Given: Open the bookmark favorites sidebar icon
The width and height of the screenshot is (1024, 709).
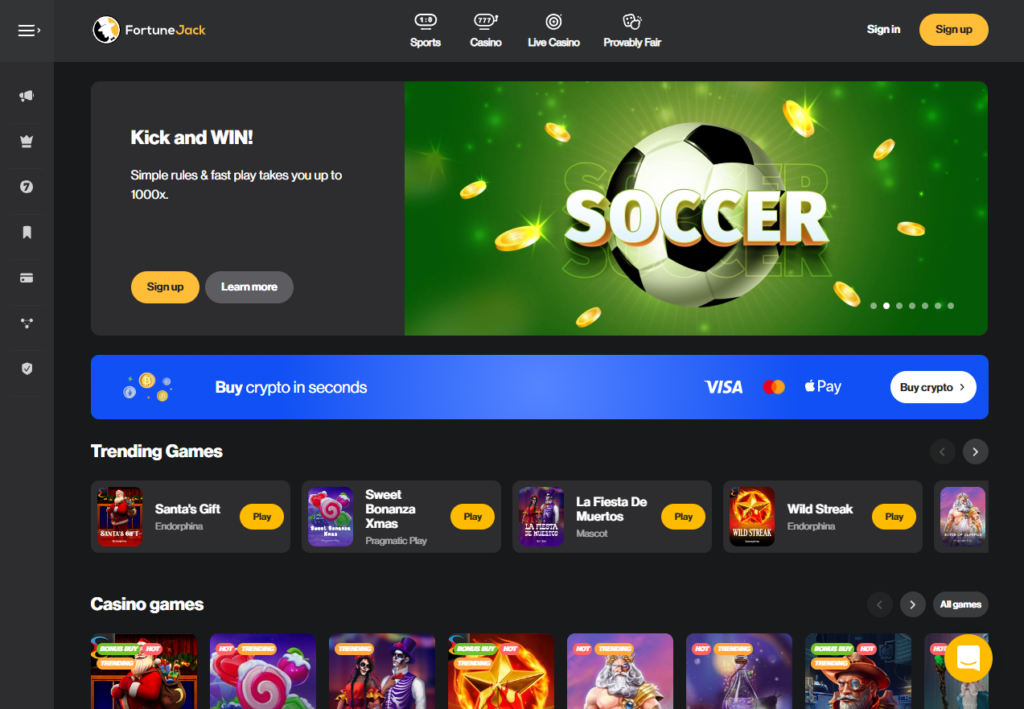Looking at the screenshot, I should pos(27,232).
